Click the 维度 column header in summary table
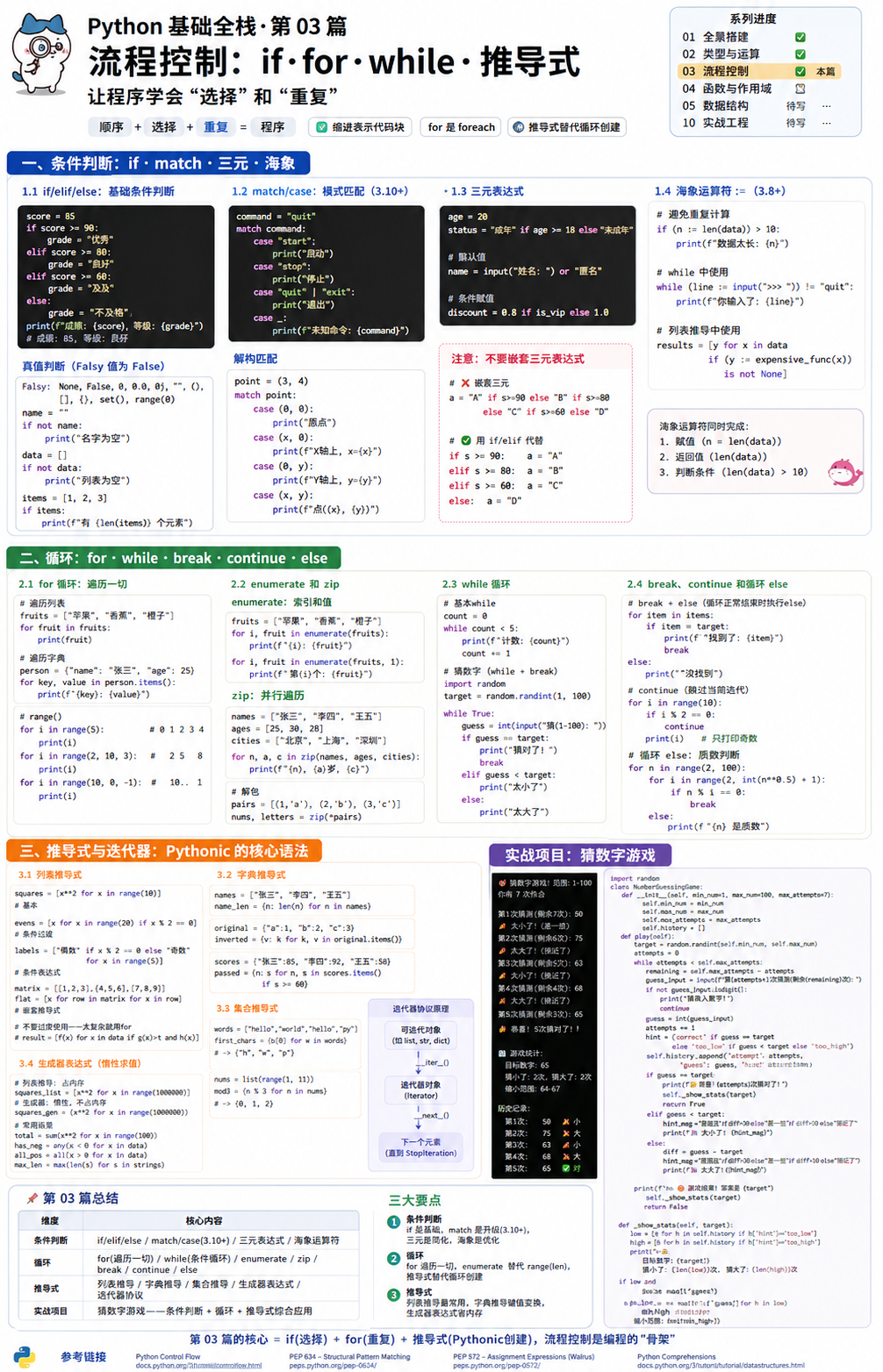The width and height of the screenshot is (883, 1372). [x=50, y=1220]
